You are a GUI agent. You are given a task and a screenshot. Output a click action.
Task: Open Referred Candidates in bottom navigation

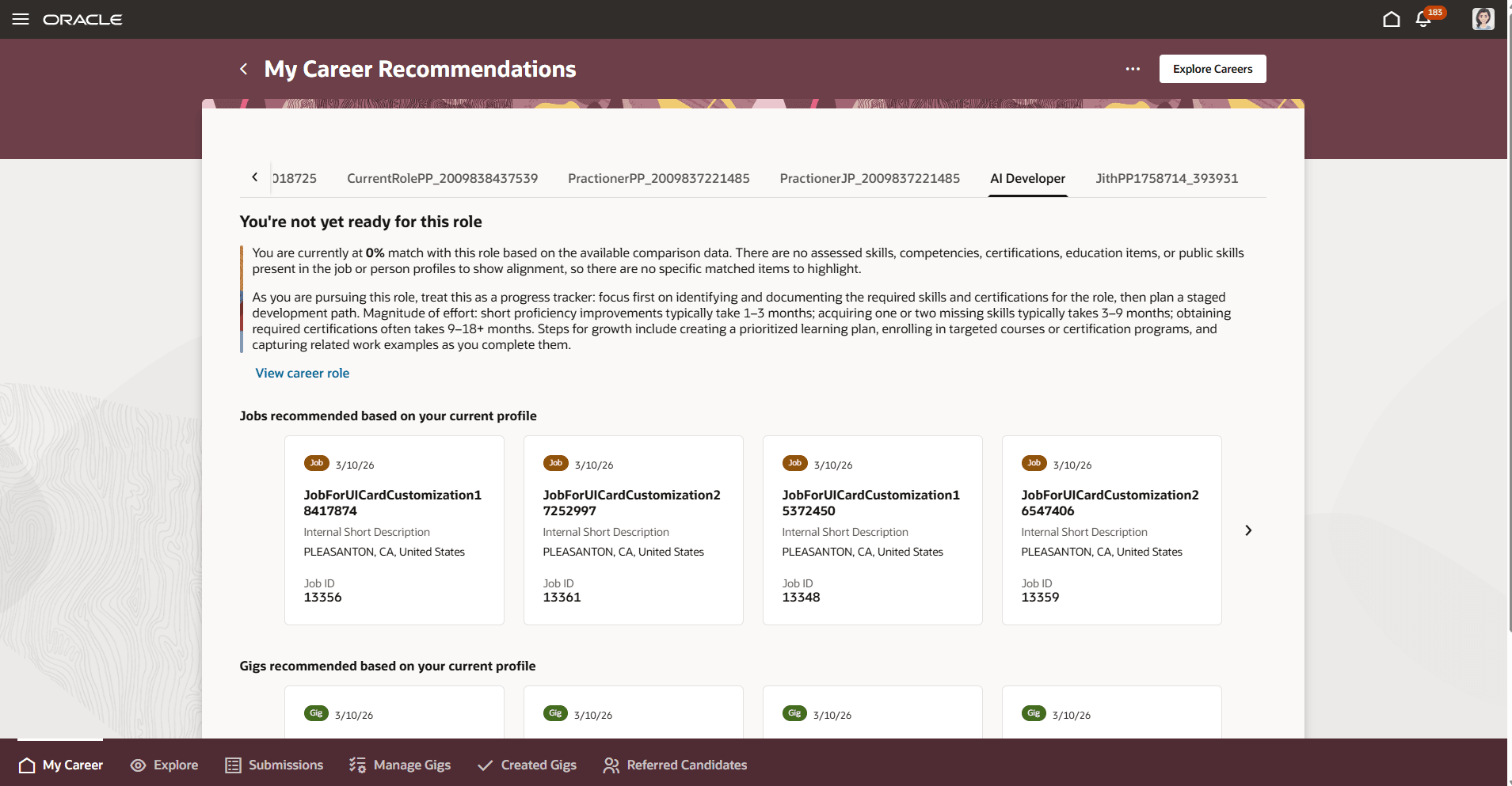point(675,765)
